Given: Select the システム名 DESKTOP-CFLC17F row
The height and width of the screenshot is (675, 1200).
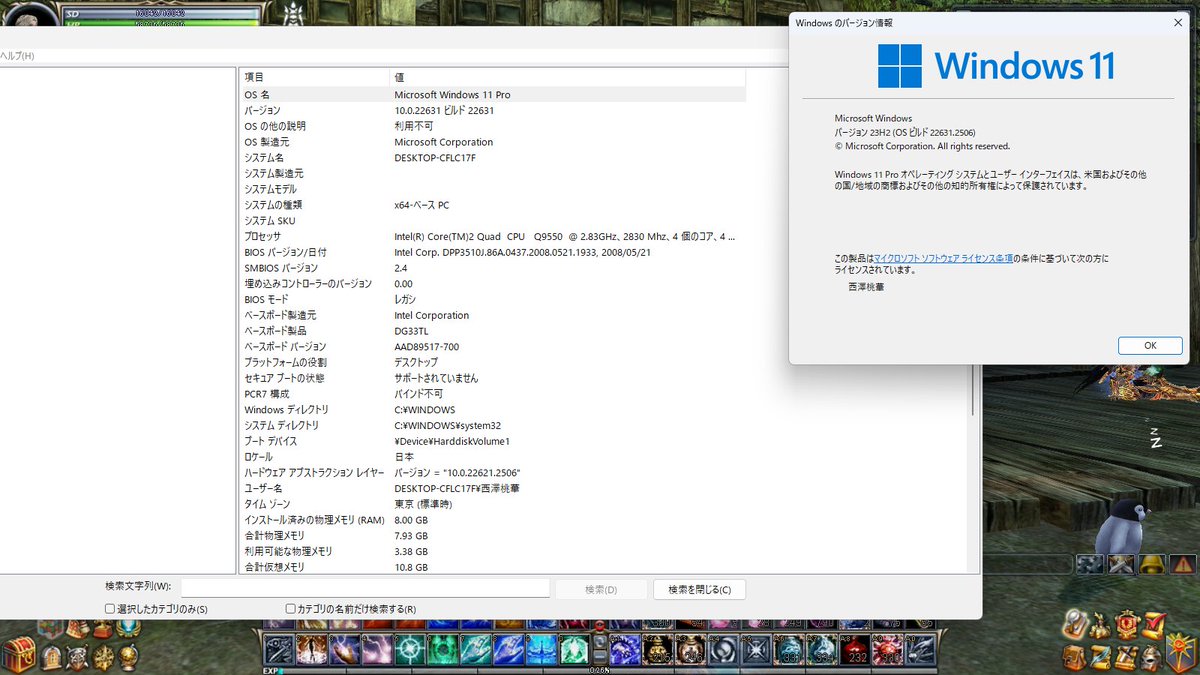Looking at the screenshot, I should pos(492,157).
